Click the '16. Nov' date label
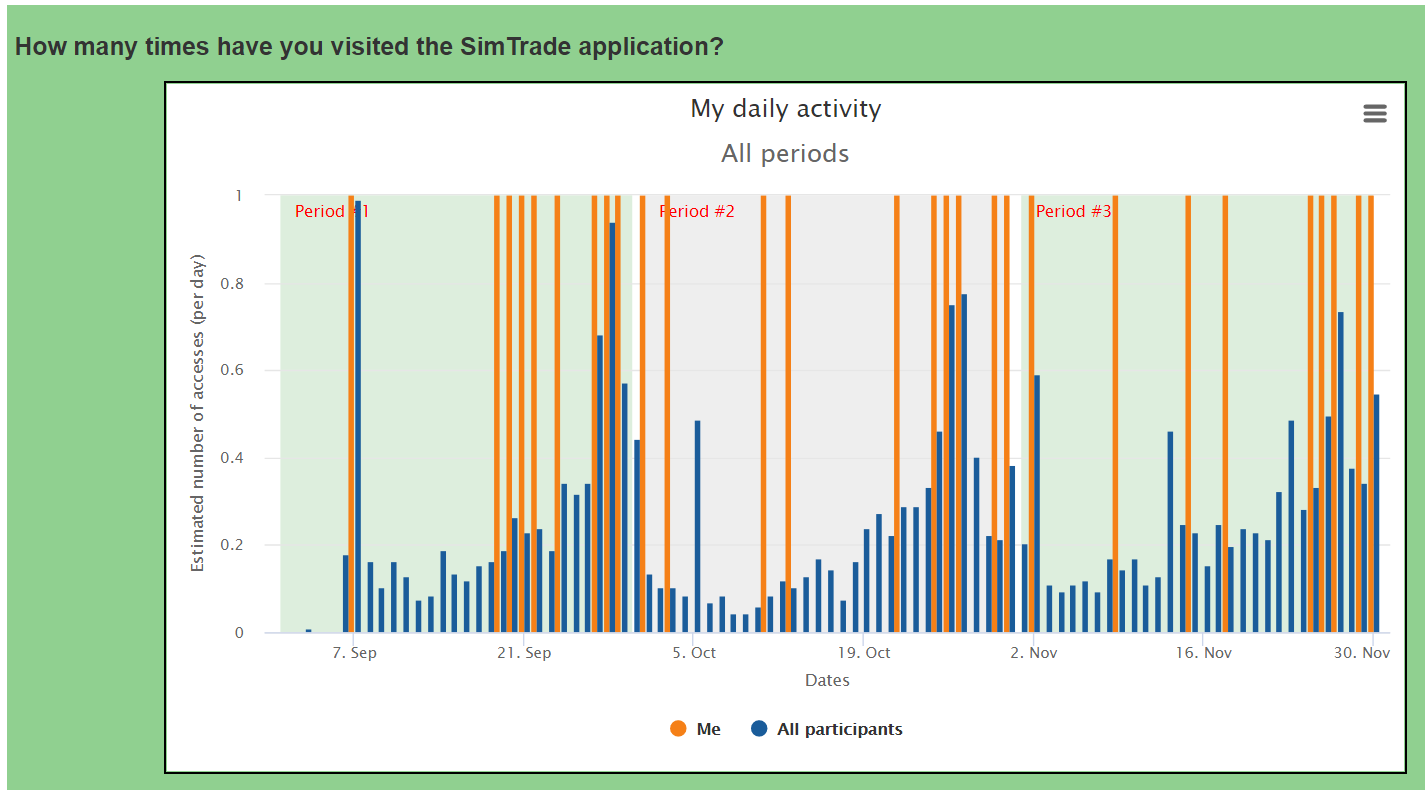Viewport: 1425px width, 790px height. 1203,653
